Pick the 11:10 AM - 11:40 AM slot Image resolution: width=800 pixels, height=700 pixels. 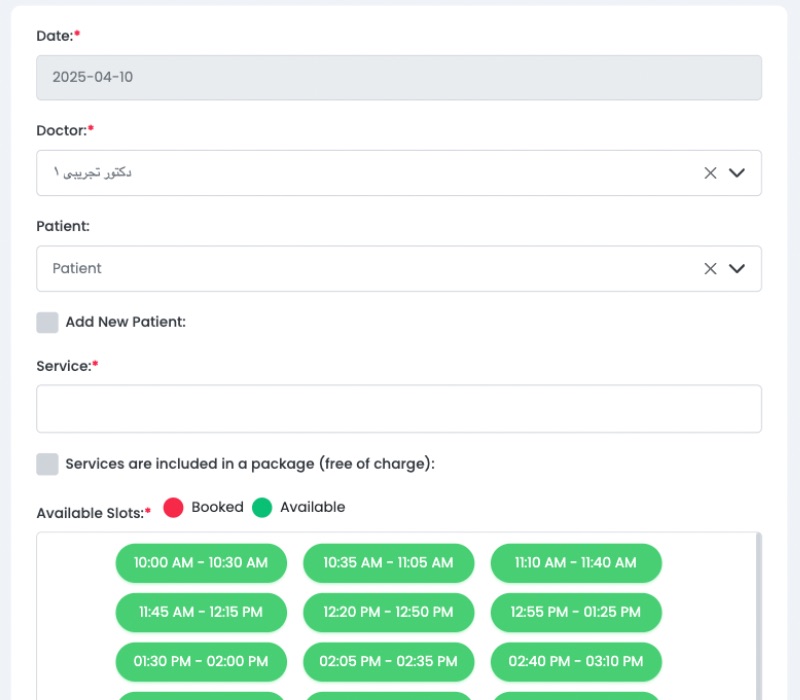(576, 563)
